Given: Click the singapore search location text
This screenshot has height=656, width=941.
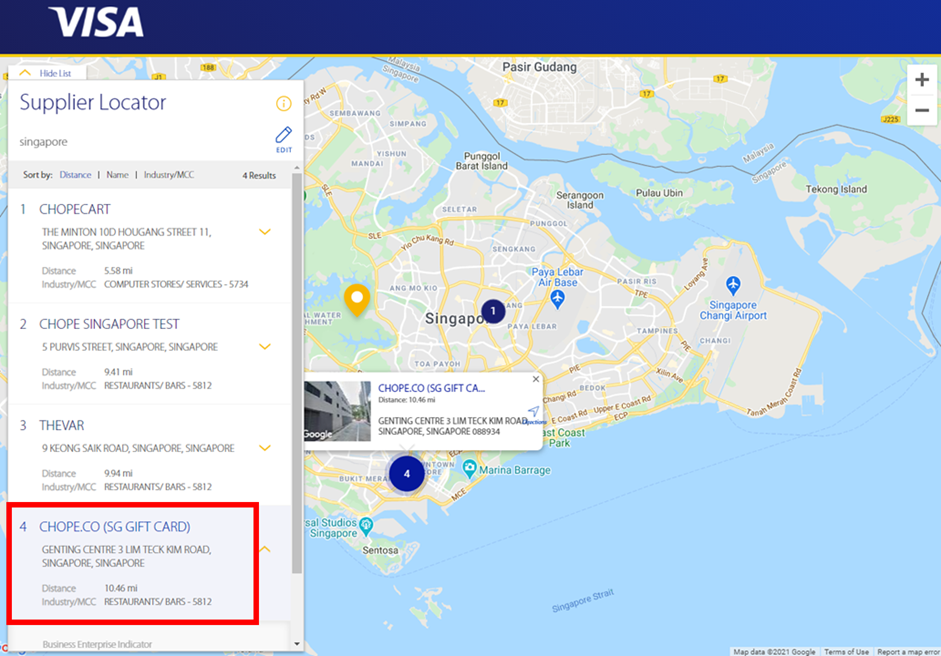Looking at the screenshot, I should point(43,142).
